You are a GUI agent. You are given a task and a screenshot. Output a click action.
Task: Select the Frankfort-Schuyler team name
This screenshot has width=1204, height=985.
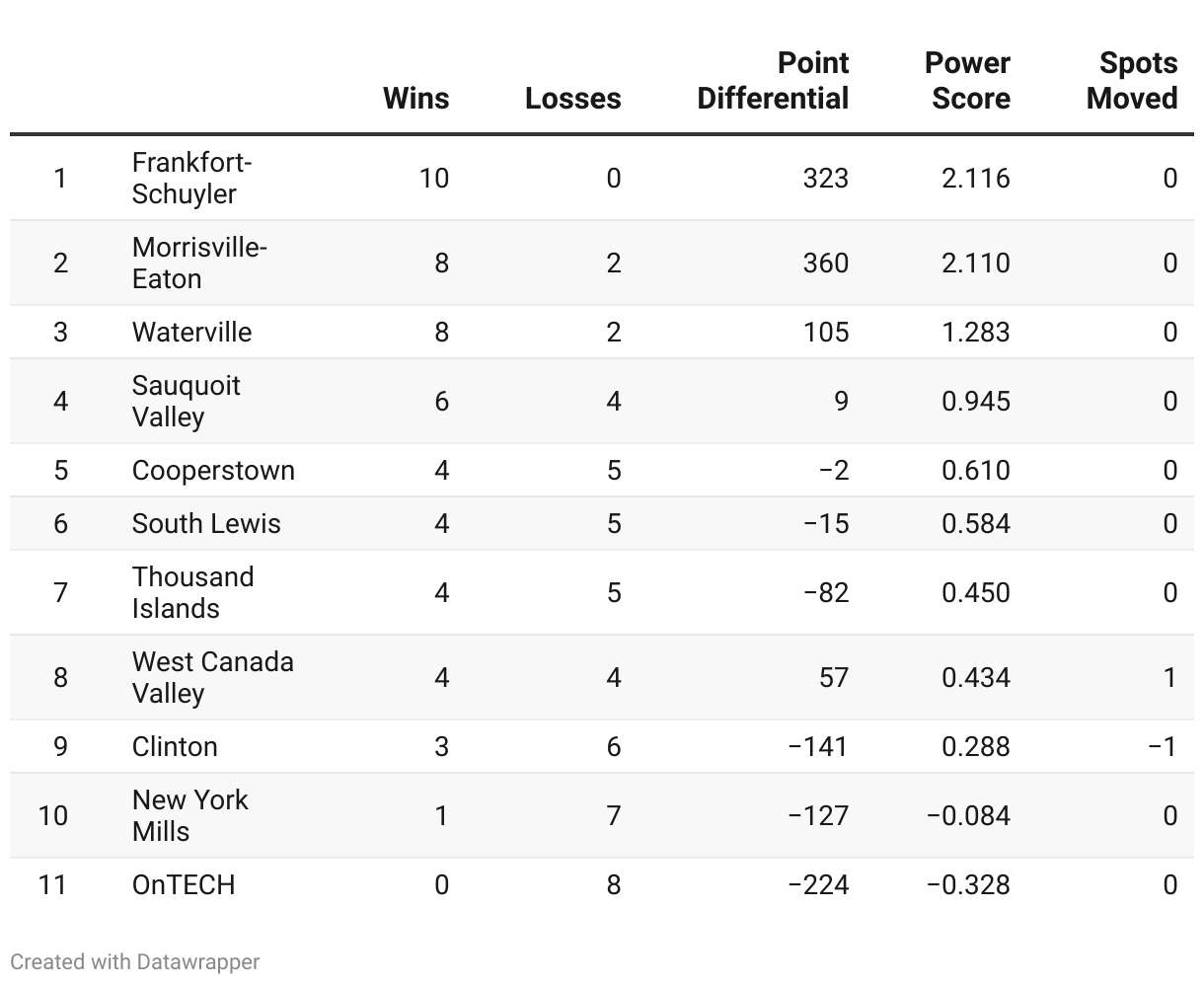(x=191, y=178)
